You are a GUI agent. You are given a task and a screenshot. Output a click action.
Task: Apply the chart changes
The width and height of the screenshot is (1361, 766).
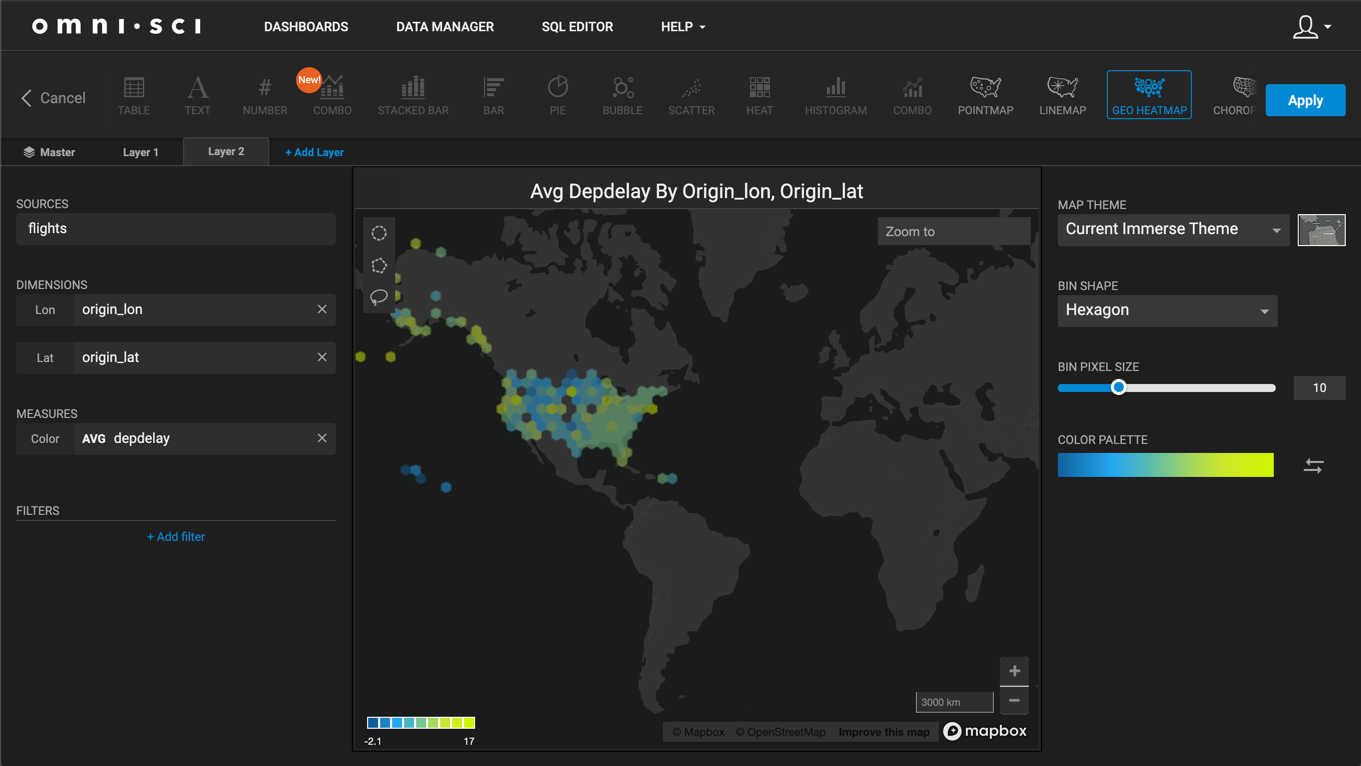coord(1305,100)
